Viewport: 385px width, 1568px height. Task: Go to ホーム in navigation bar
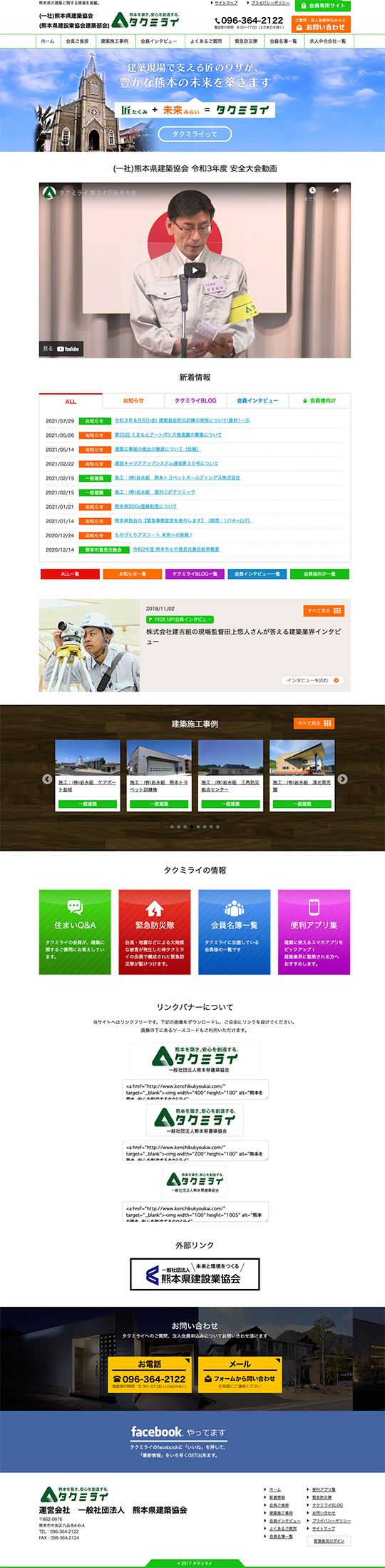pos(48,41)
